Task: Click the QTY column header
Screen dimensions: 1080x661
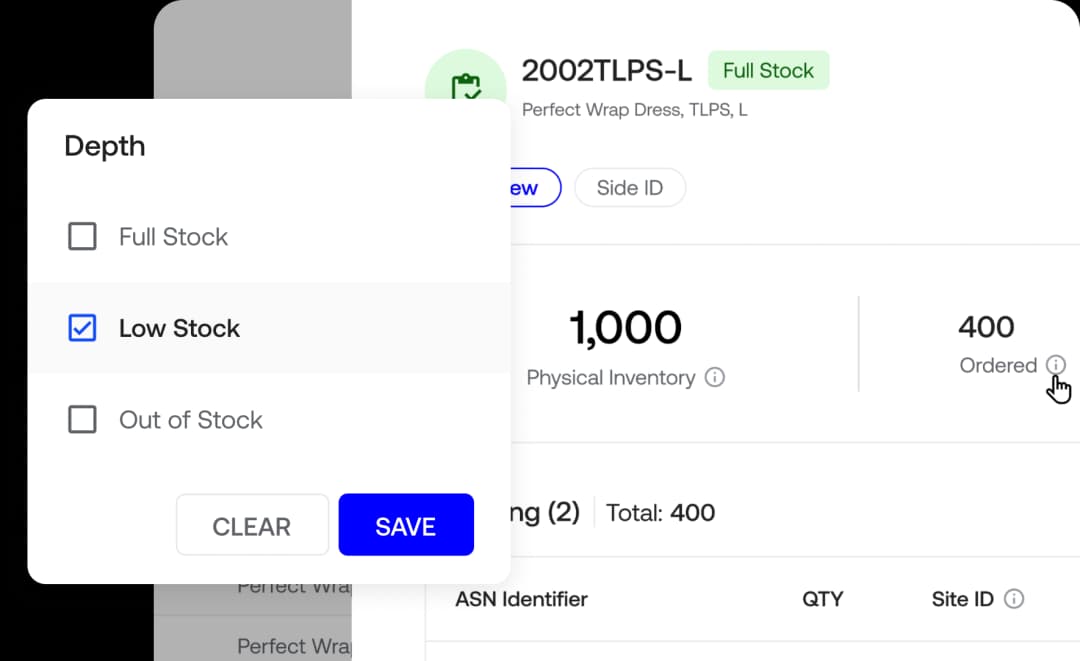Action: click(822, 599)
